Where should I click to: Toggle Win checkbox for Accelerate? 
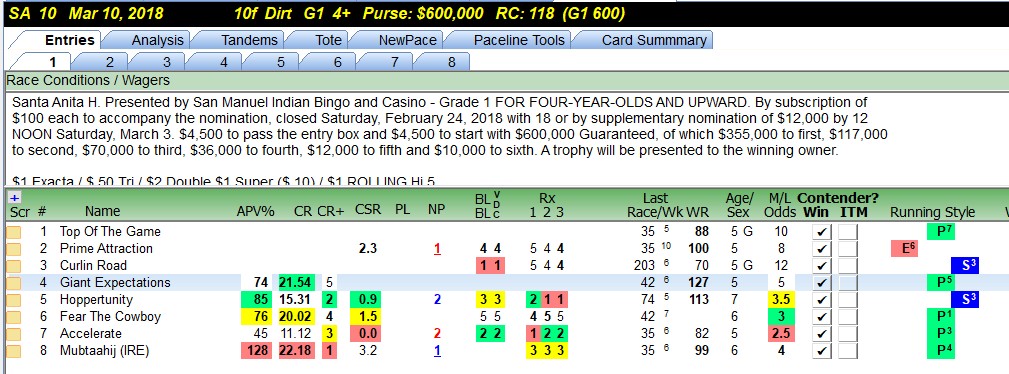tap(822, 334)
